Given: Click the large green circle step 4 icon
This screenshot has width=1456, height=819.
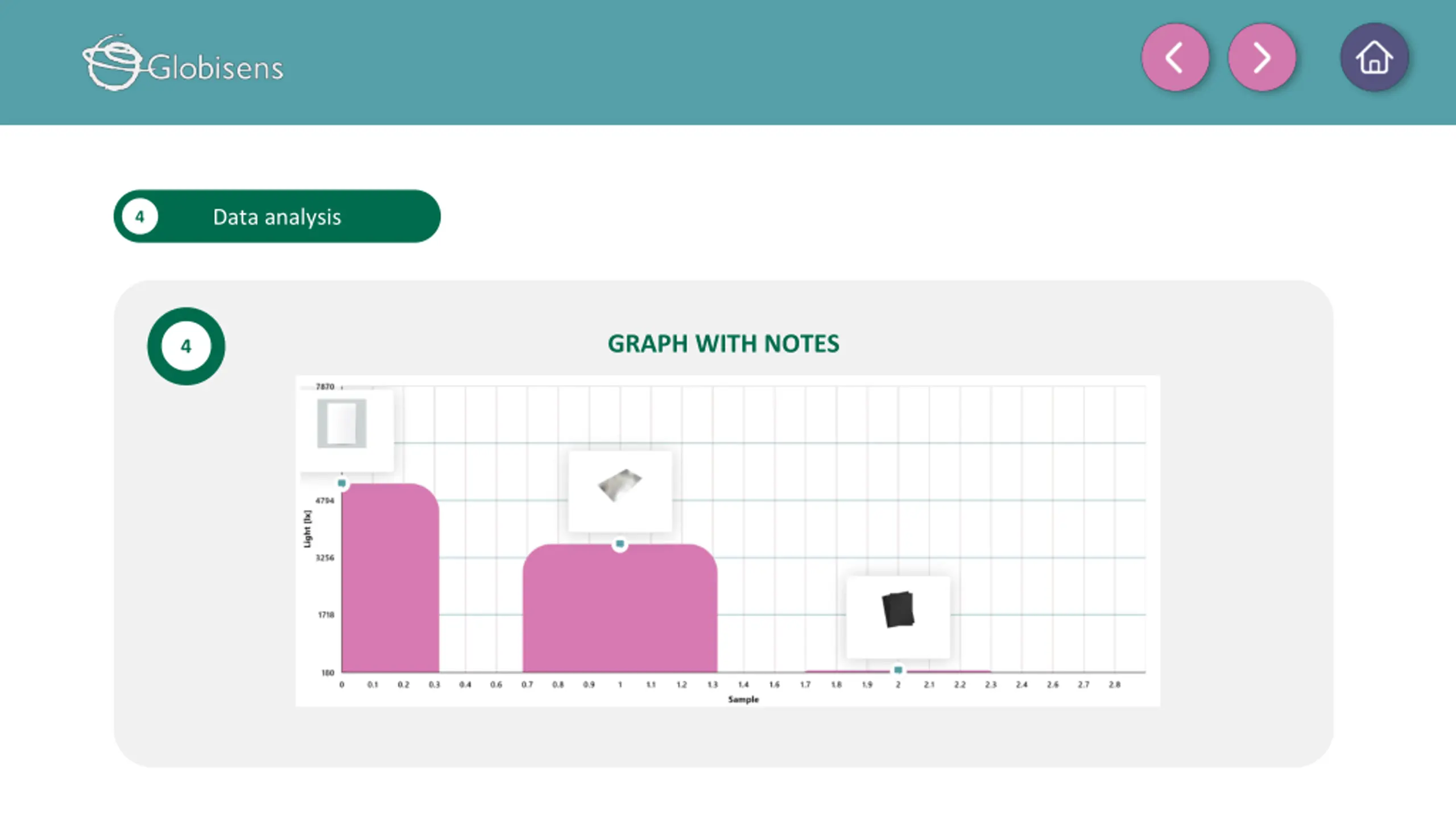Looking at the screenshot, I should point(186,346).
